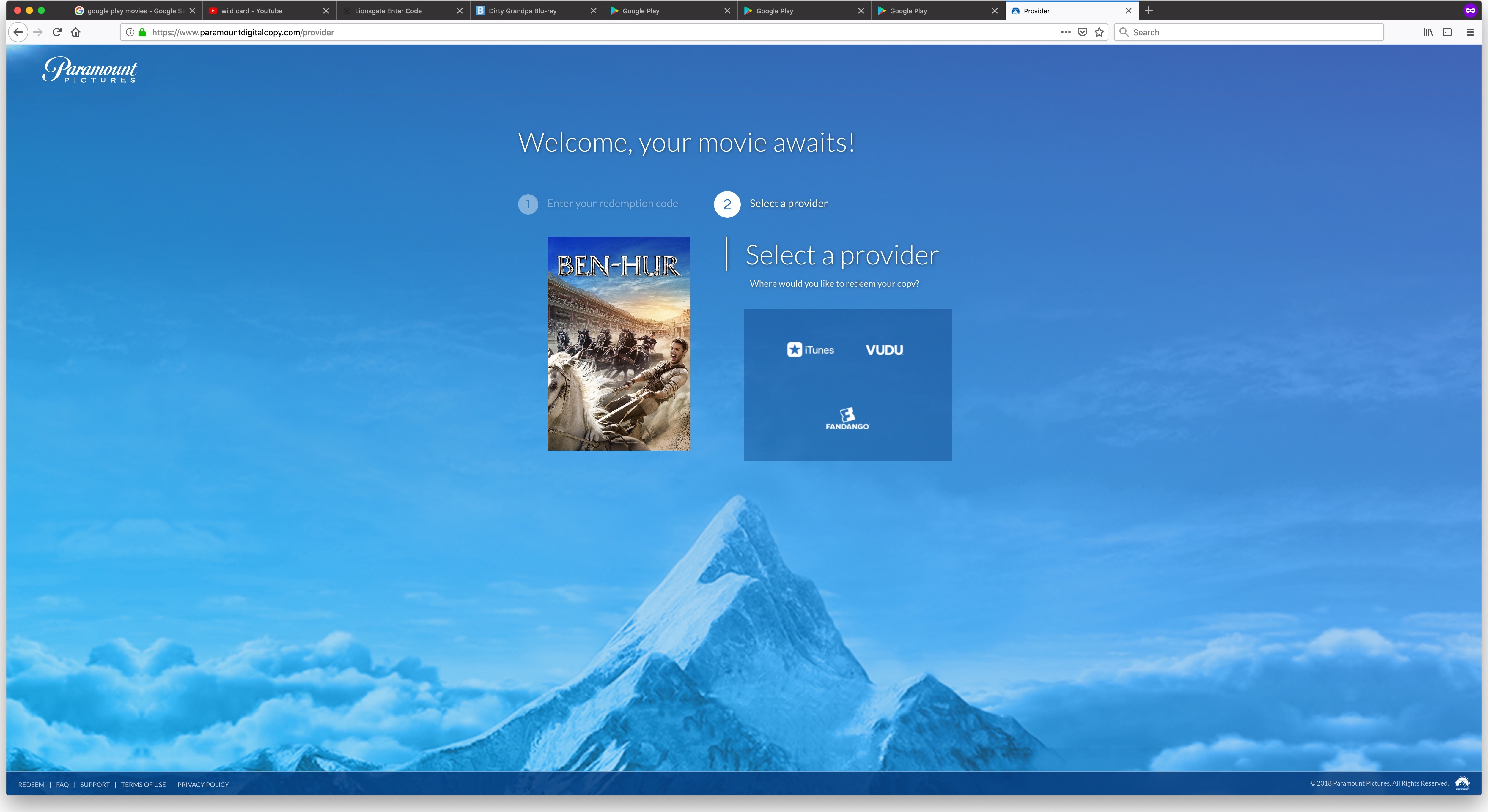Click the step 1 number circle

click(528, 204)
